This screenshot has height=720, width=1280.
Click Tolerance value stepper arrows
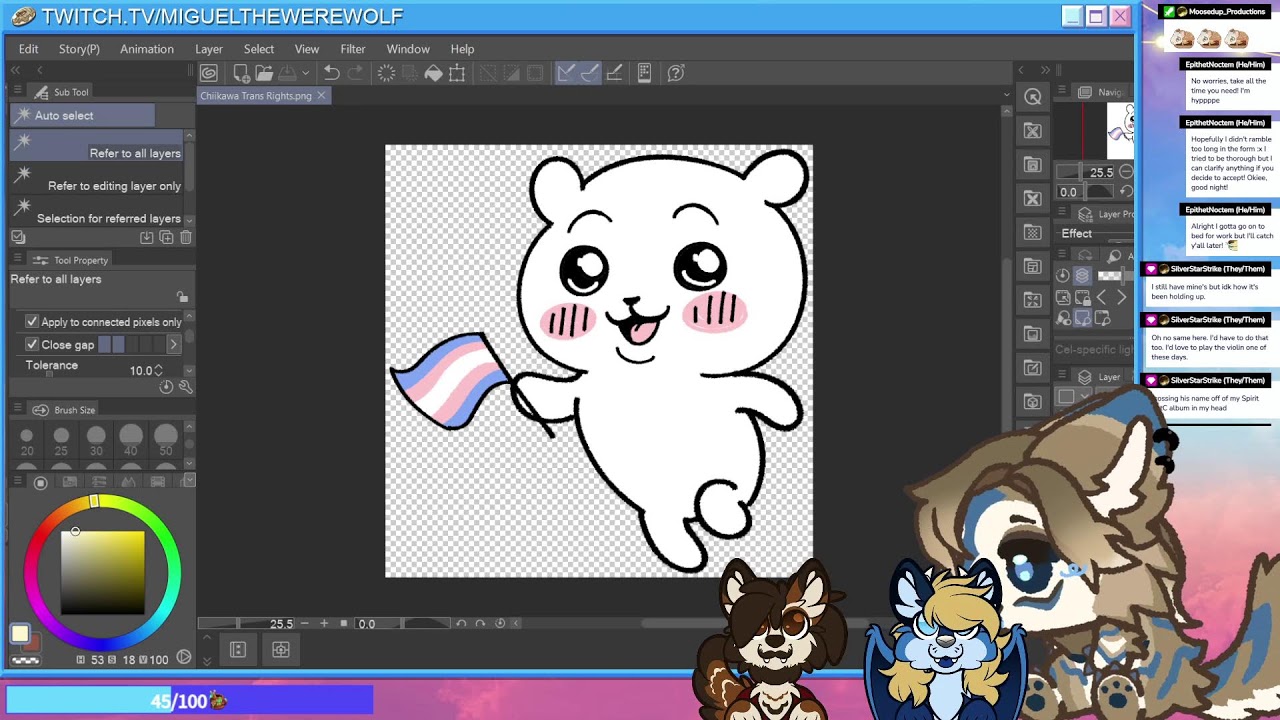point(158,371)
